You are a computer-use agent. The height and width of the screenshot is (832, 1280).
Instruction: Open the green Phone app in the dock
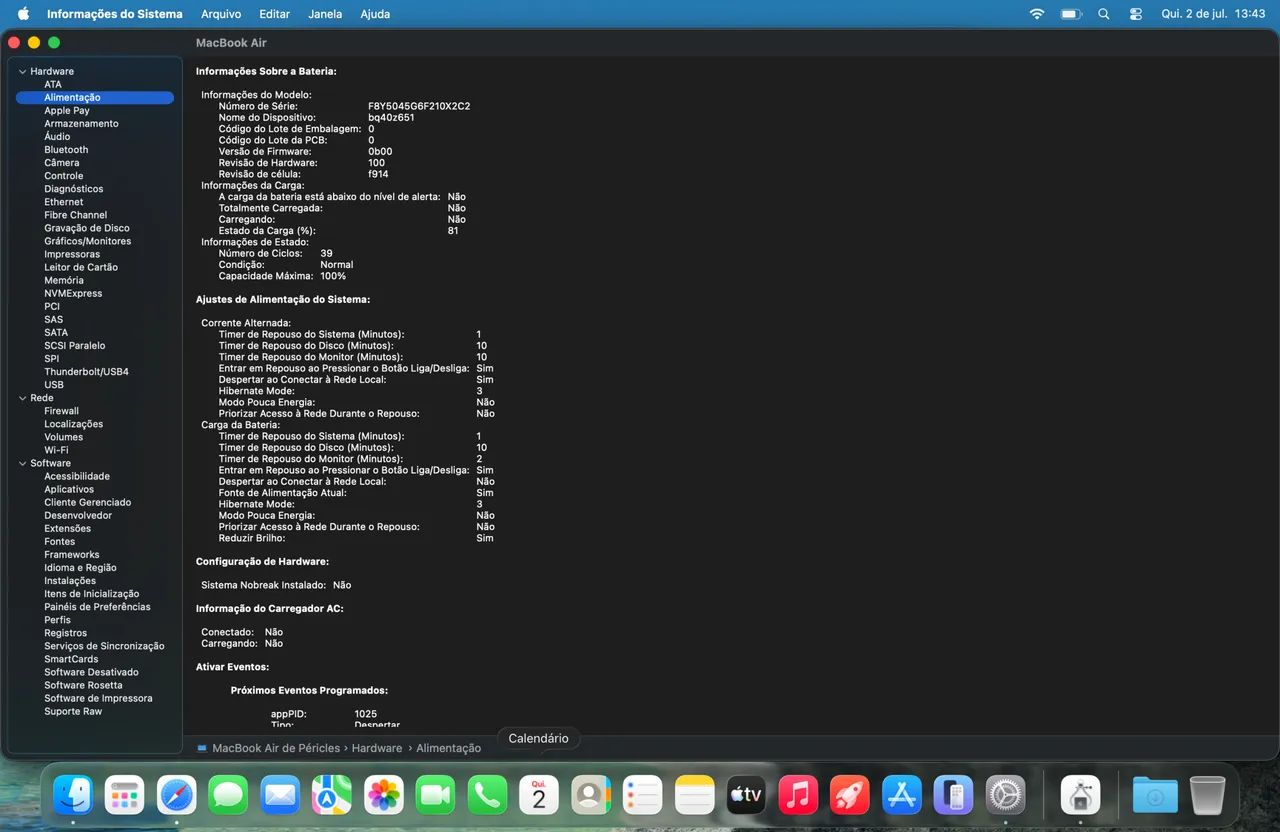(487, 796)
